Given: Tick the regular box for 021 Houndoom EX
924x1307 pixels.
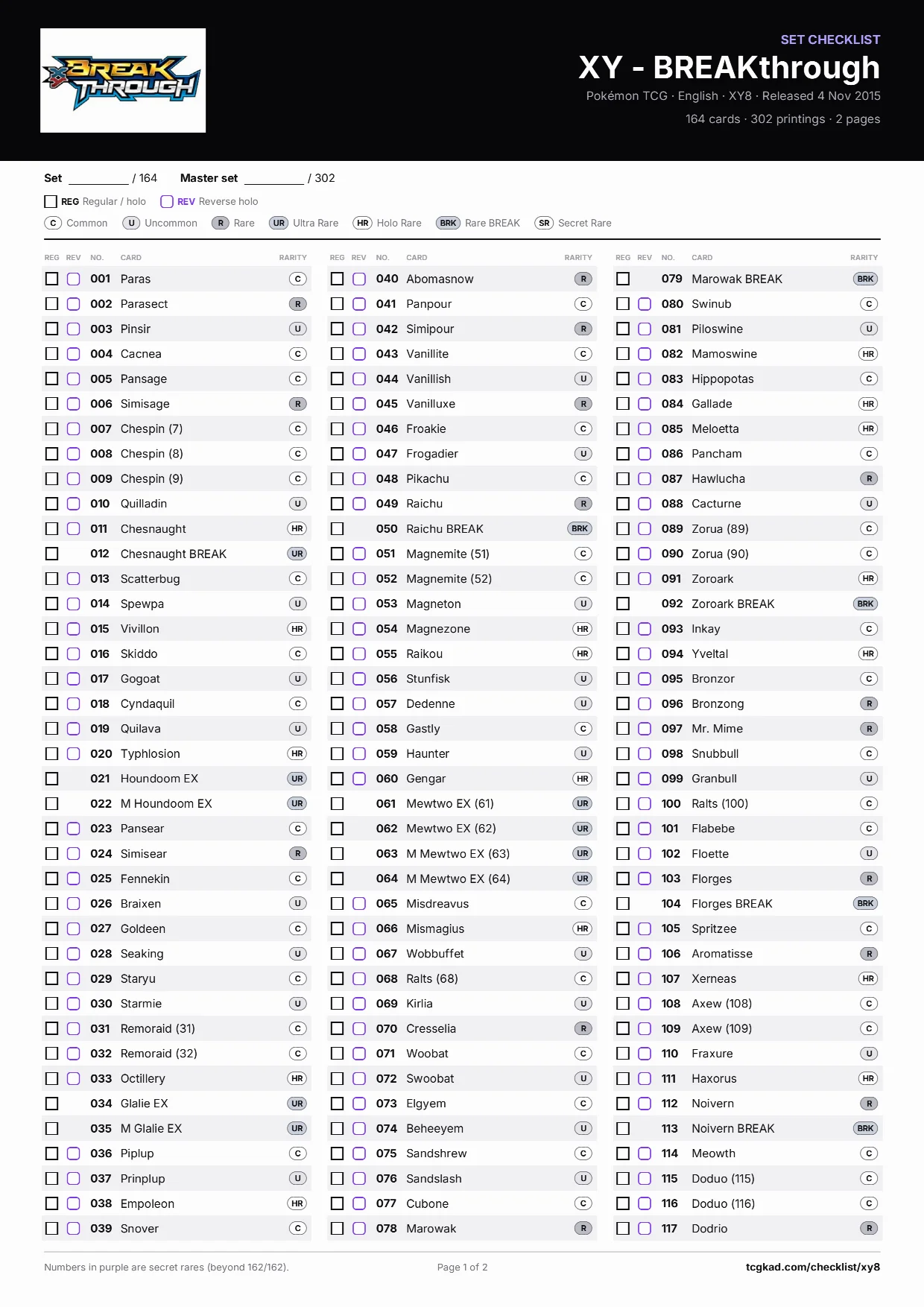Looking at the screenshot, I should point(51,779).
